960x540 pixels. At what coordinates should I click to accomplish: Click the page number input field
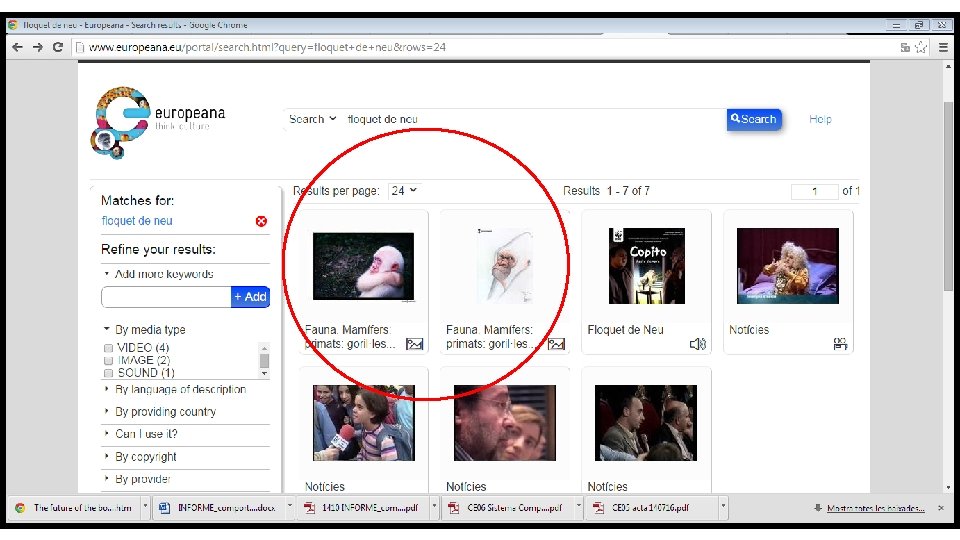click(814, 192)
